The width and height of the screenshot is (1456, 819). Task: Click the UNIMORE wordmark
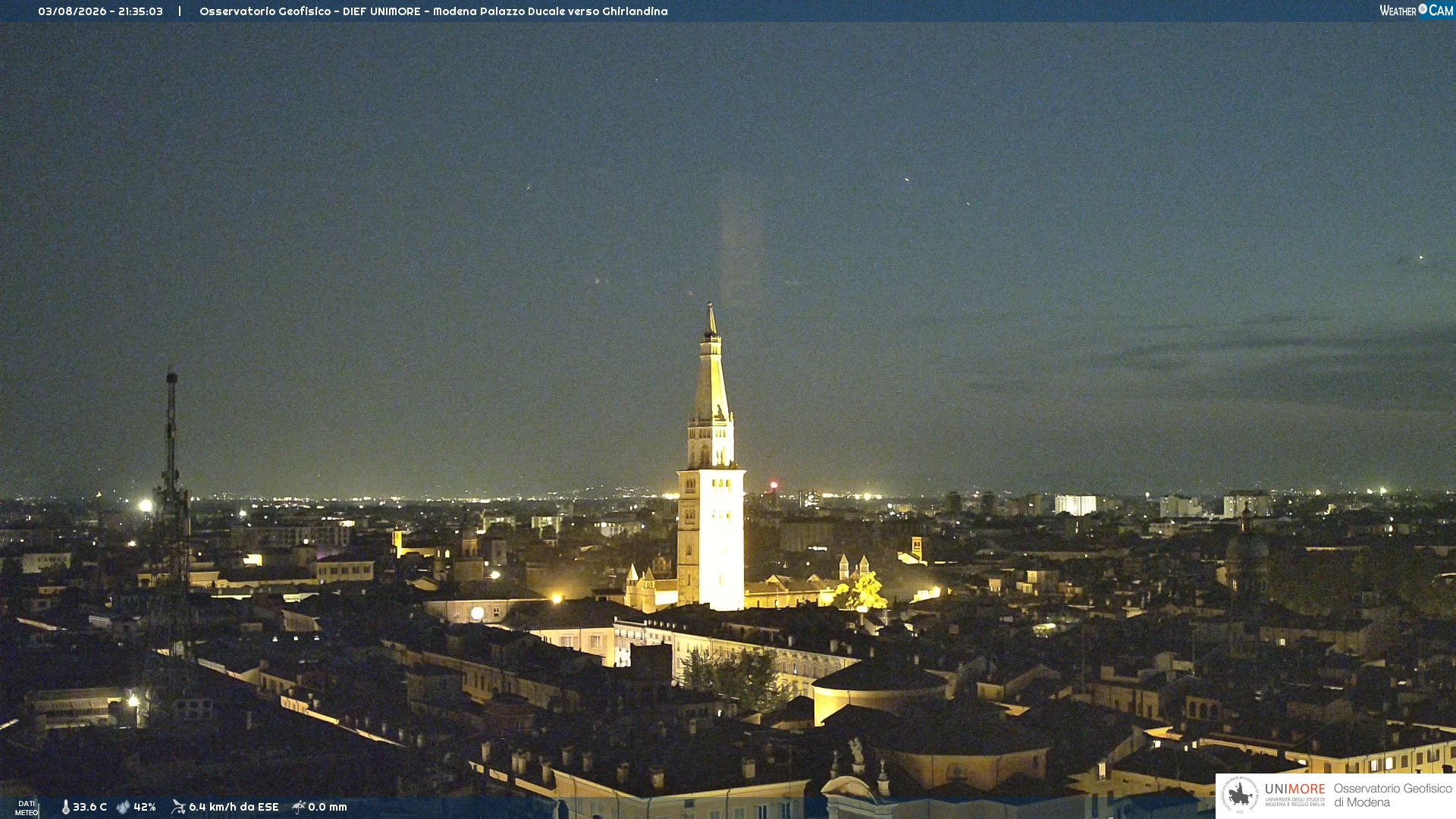coord(1295,789)
